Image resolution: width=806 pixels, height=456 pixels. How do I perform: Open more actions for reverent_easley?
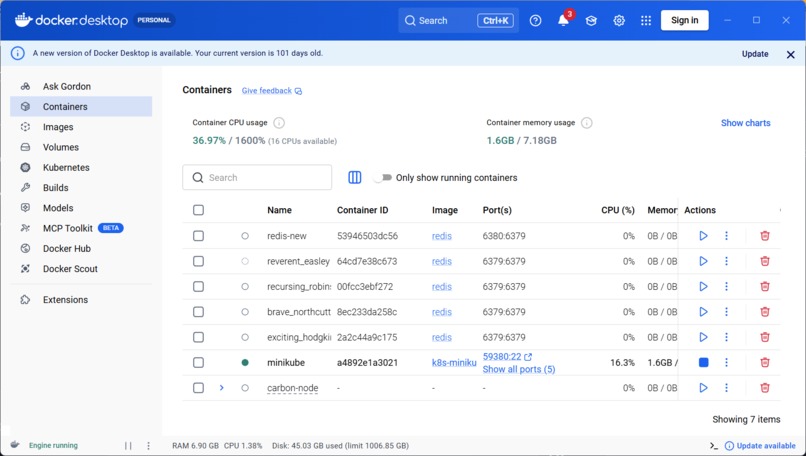coord(726,261)
